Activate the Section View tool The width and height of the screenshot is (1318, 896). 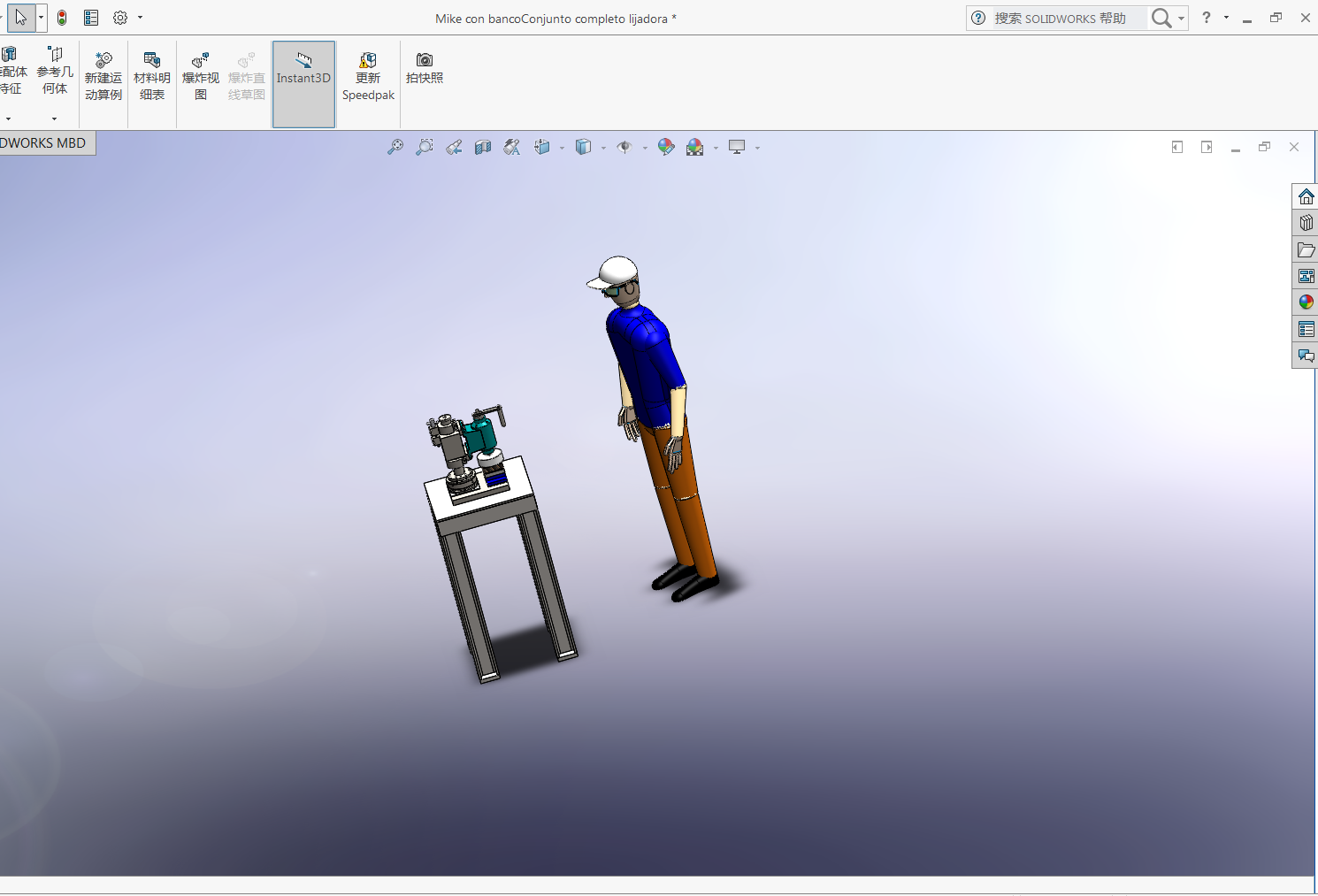tap(483, 148)
